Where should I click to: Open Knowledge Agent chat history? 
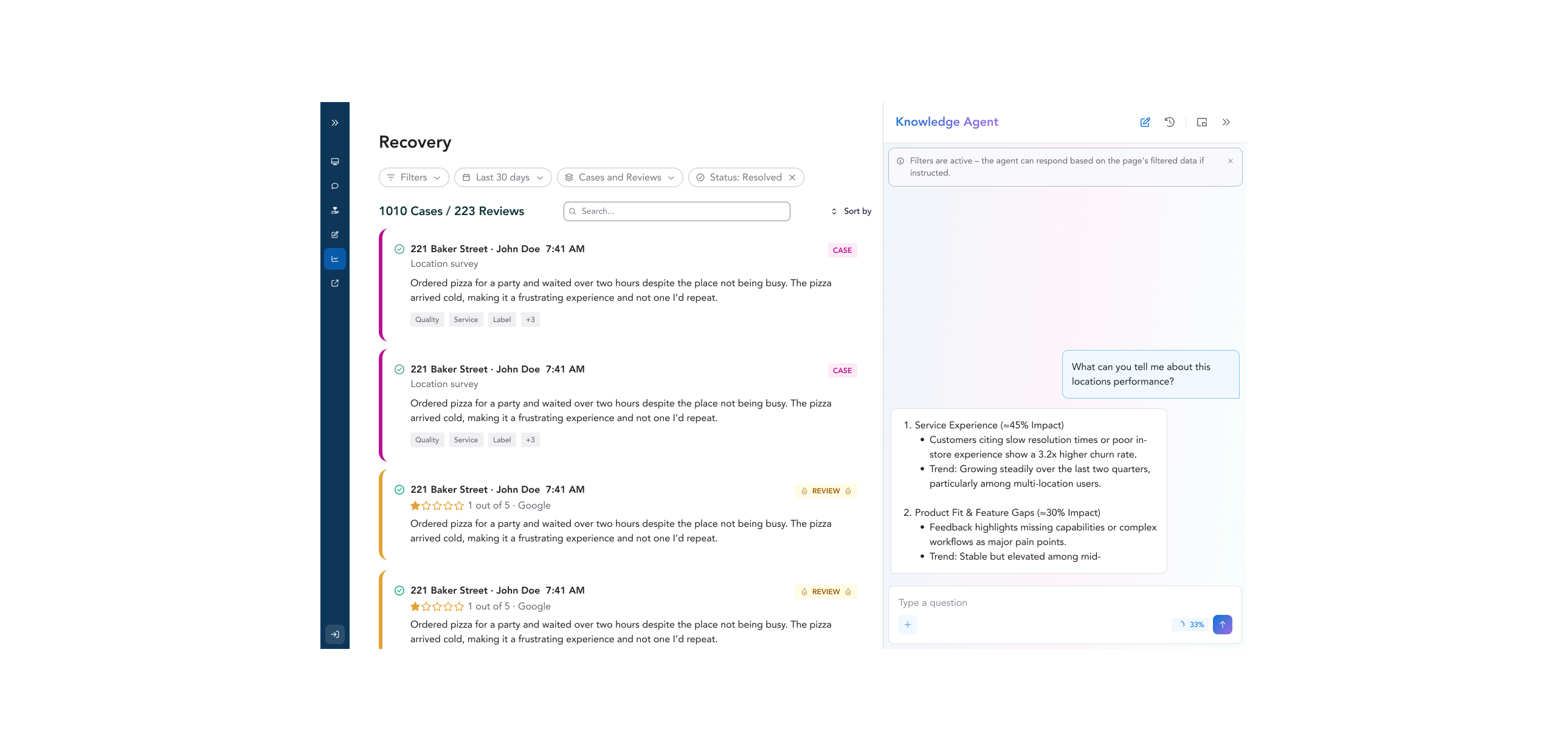click(1169, 122)
